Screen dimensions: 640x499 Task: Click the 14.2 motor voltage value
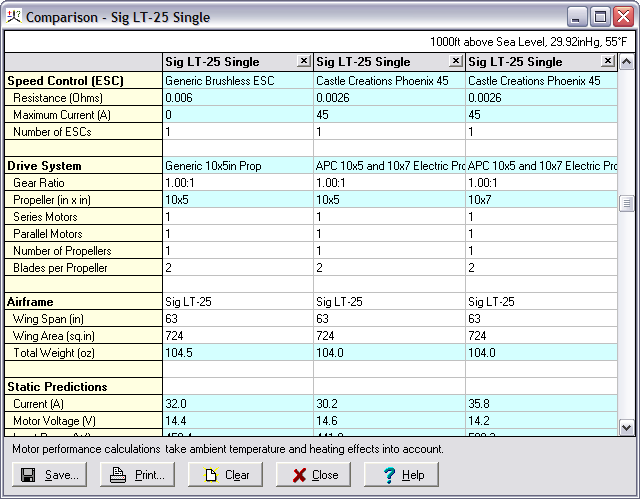[541, 421]
